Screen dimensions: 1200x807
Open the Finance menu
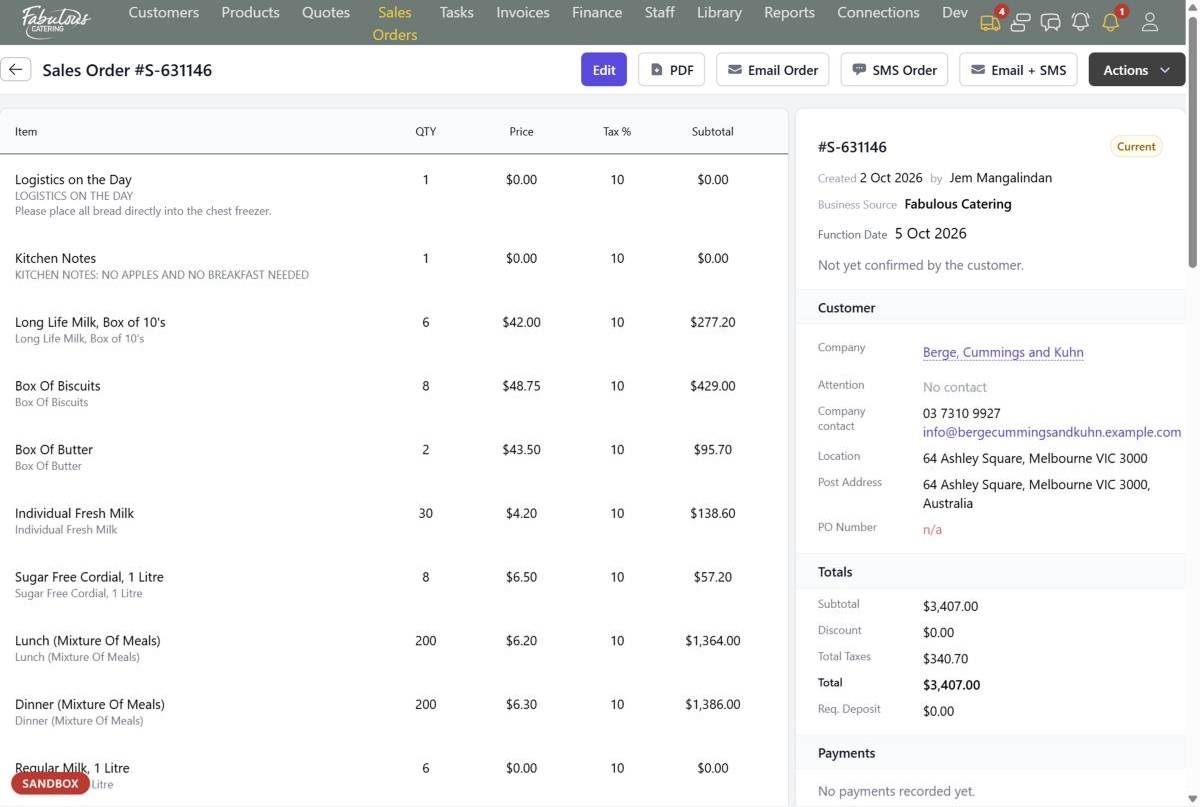(x=597, y=13)
